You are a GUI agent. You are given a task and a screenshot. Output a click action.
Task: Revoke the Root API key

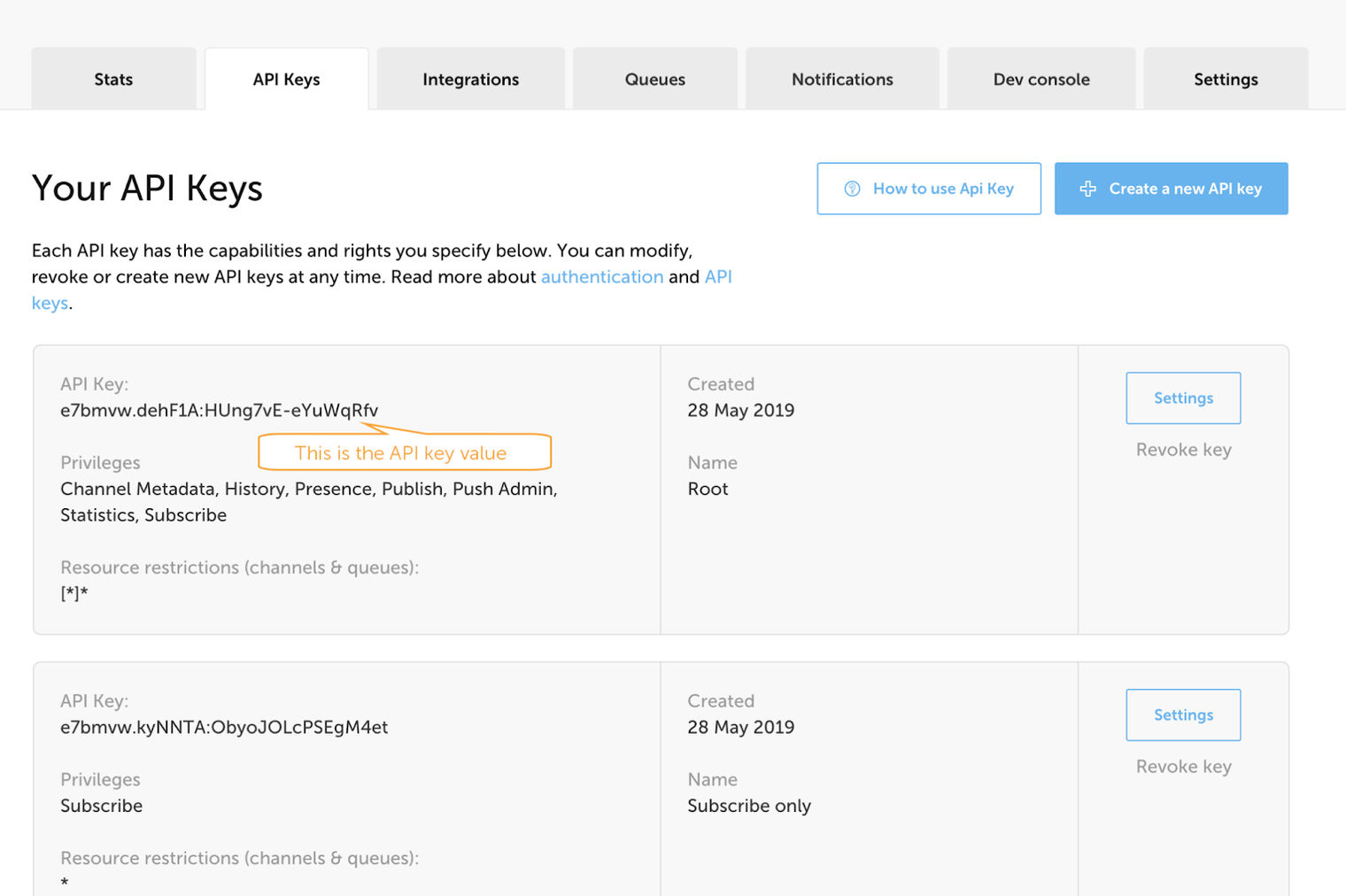click(1183, 449)
